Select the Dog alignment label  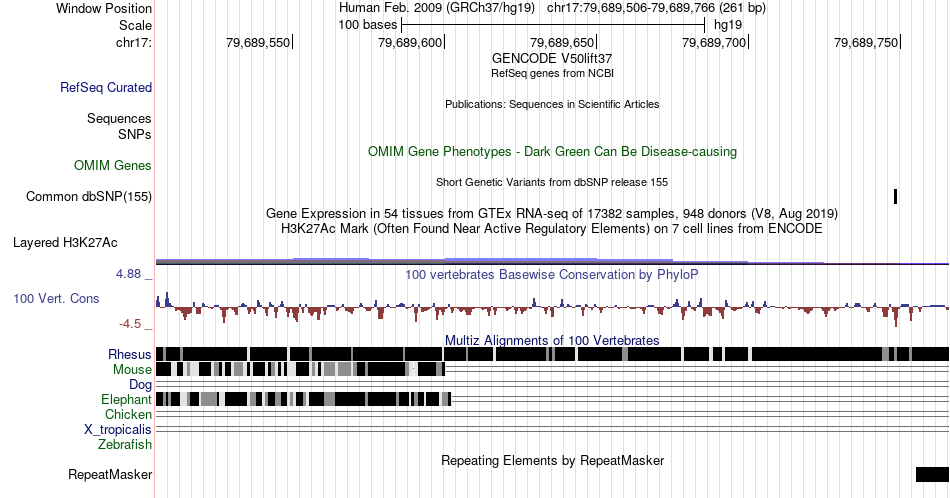click(x=140, y=385)
